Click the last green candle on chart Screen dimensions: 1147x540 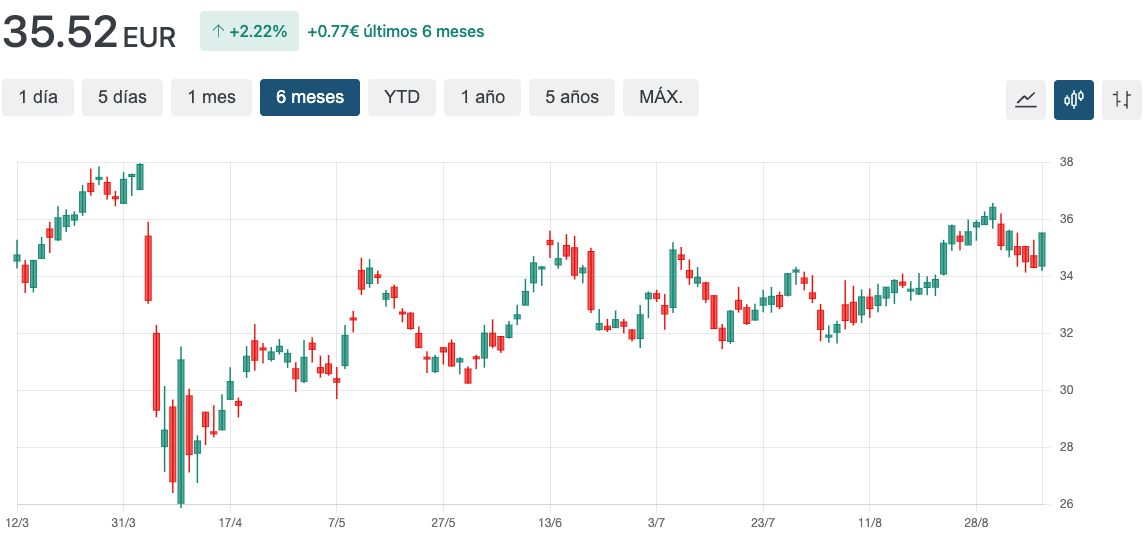pyautogui.click(x=1042, y=249)
